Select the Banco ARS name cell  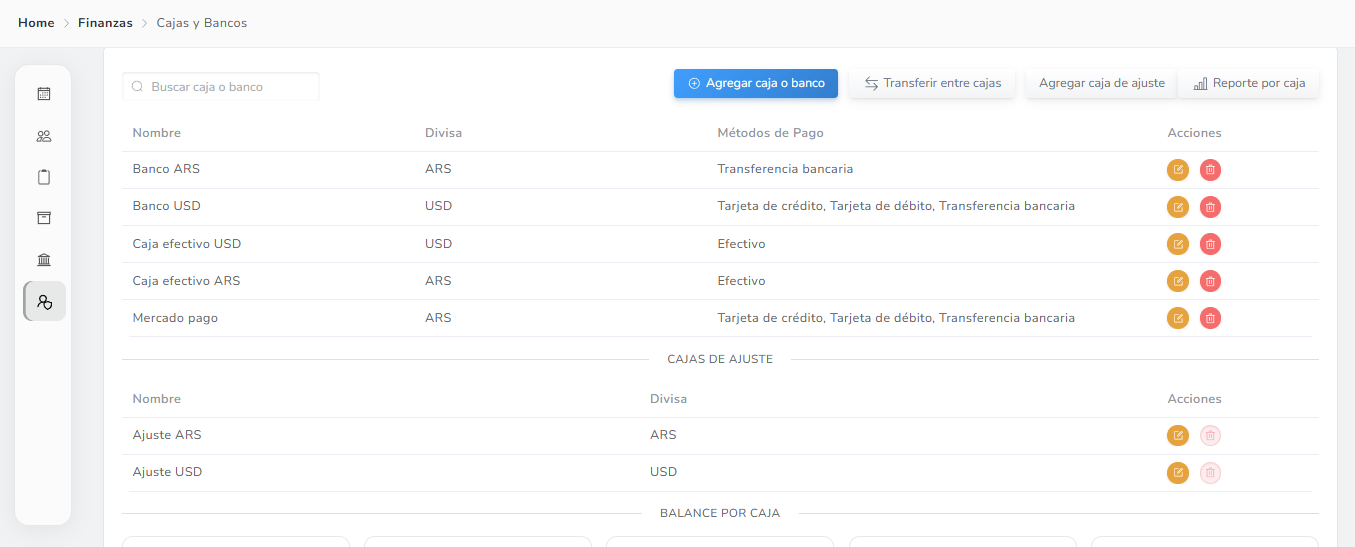(166, 169)
